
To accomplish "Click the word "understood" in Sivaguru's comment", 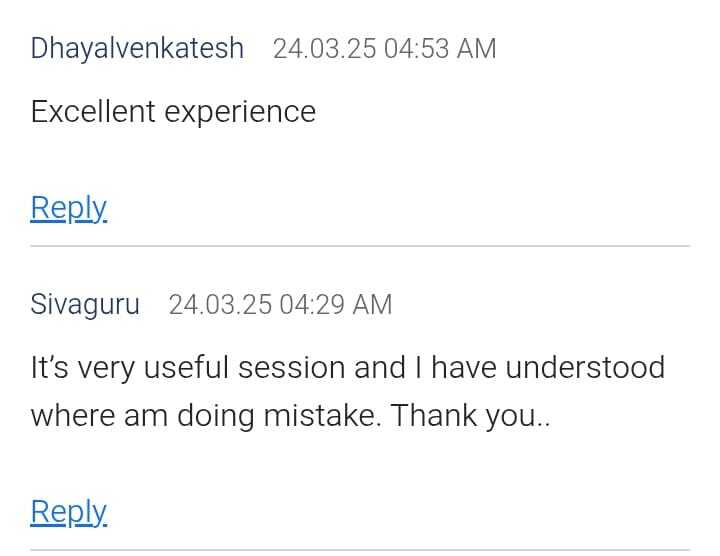I will [585, 367].
